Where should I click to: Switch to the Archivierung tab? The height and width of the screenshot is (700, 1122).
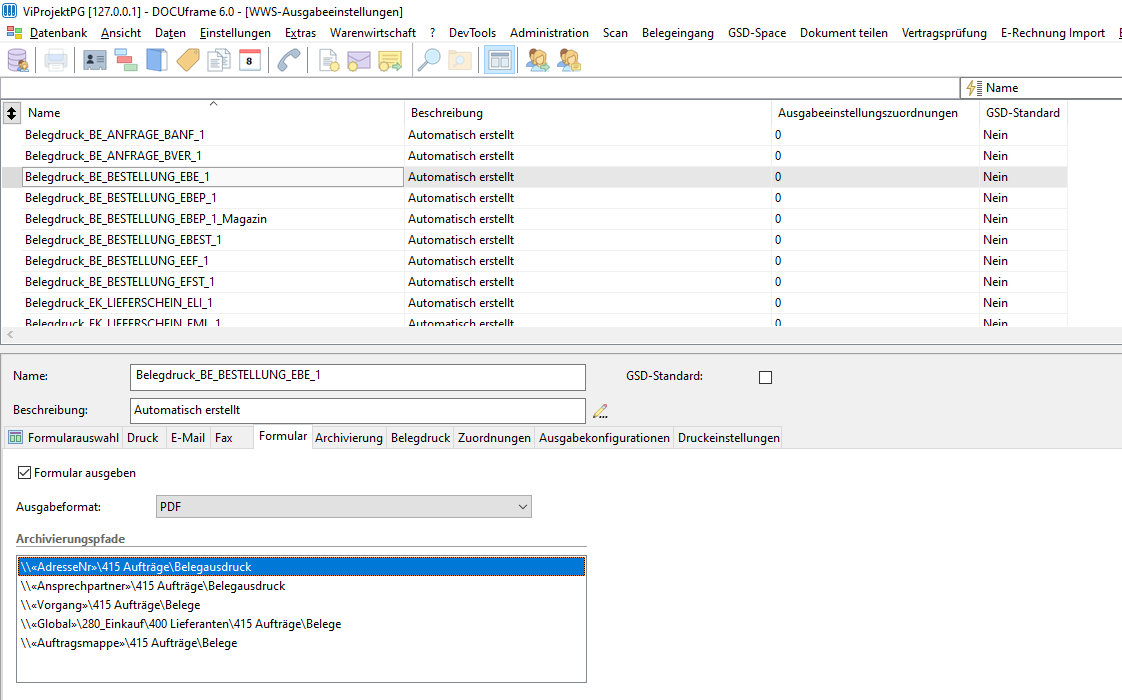tap(348, 437)
